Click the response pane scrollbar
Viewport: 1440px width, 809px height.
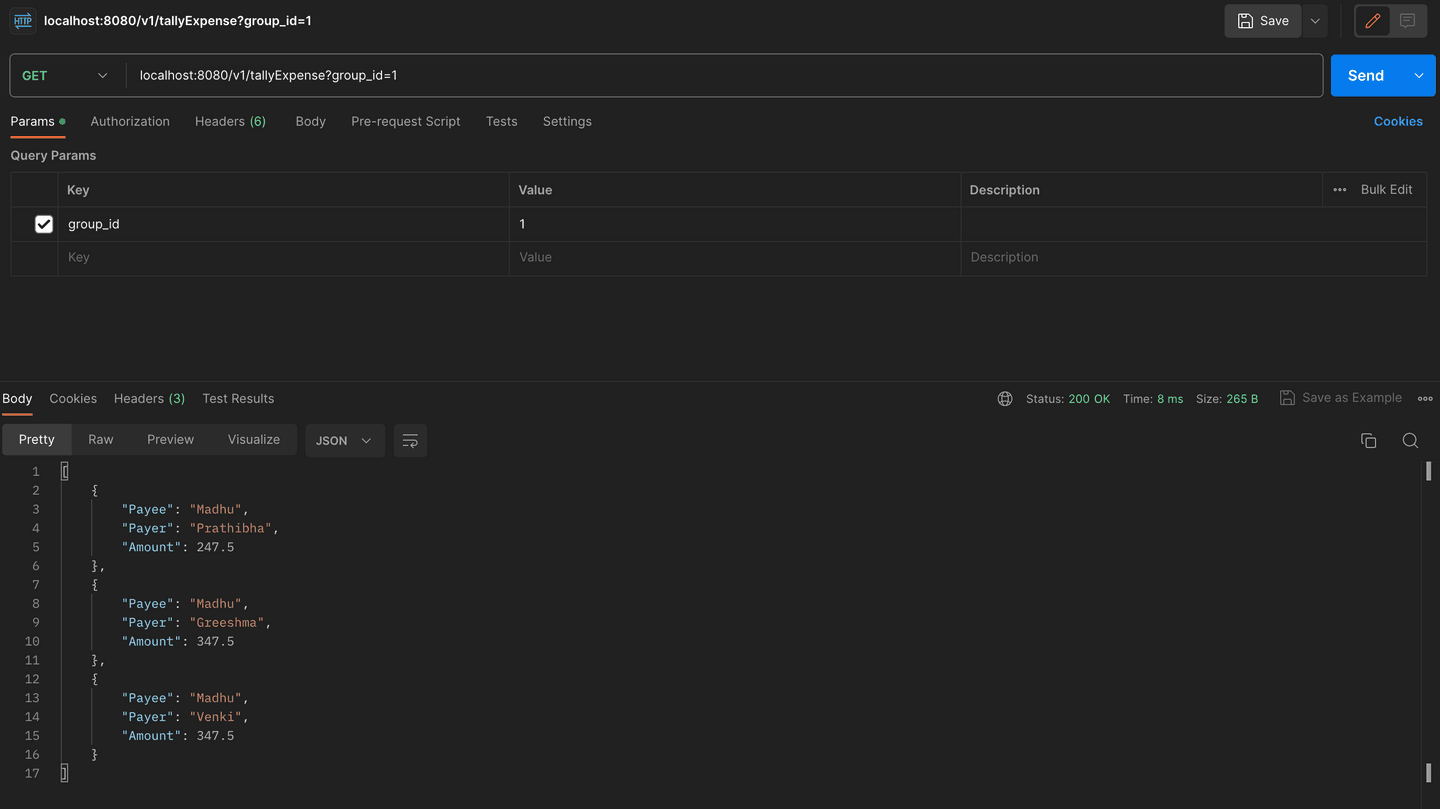[x=1428, y=622]
